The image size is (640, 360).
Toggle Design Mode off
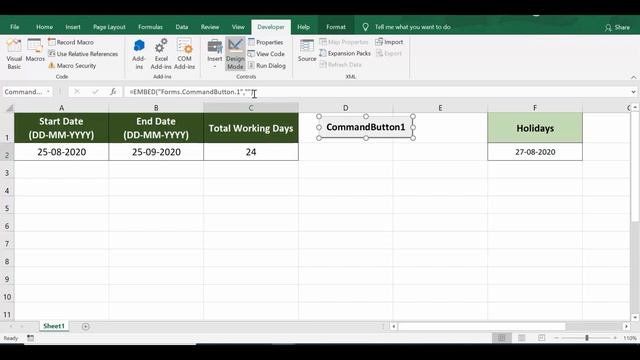click(x=235, y=54)
